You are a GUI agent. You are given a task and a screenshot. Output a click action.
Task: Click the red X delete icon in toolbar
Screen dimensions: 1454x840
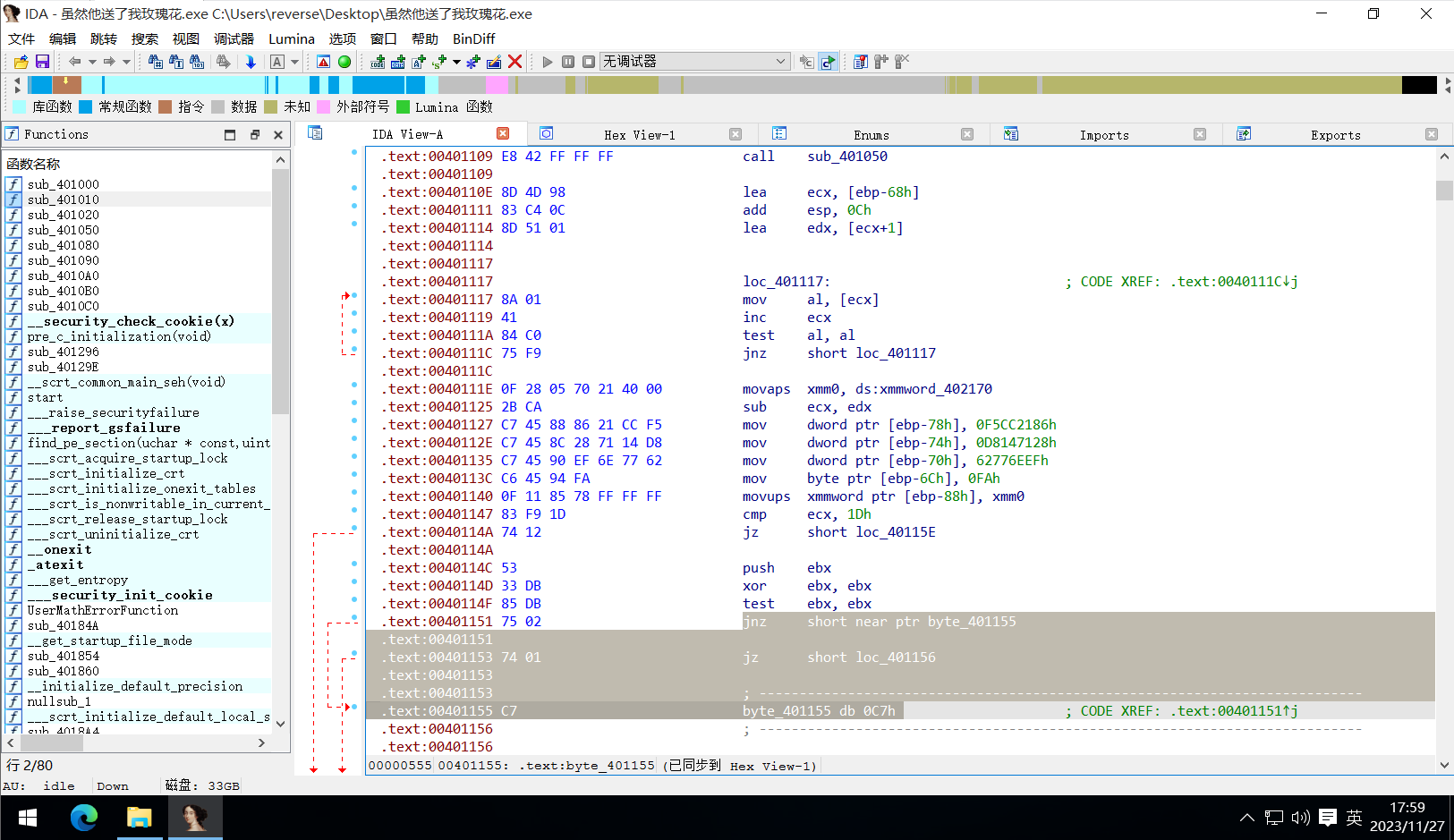(x=514, y=62)
